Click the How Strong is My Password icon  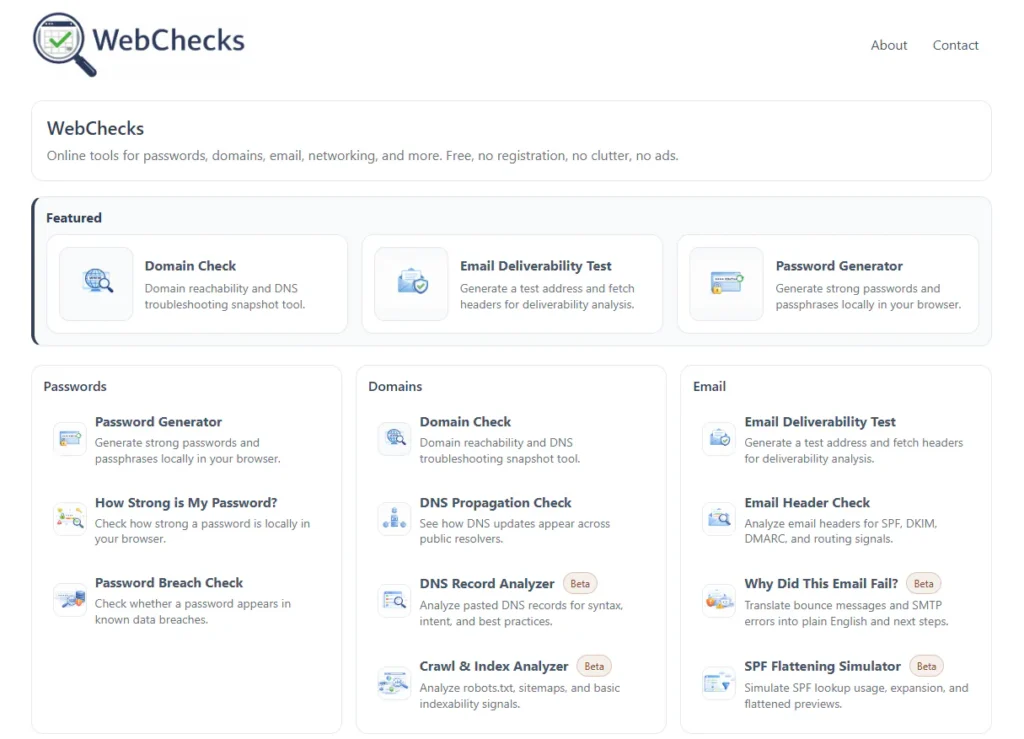(x=70, y=519)
